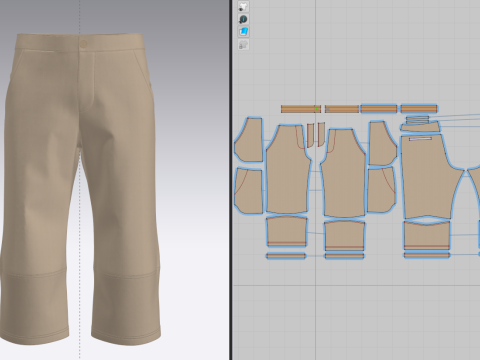Viewport: 480px width, 360px height.
Task: Select the left narrow fly pattern piece
Action: 310,135
